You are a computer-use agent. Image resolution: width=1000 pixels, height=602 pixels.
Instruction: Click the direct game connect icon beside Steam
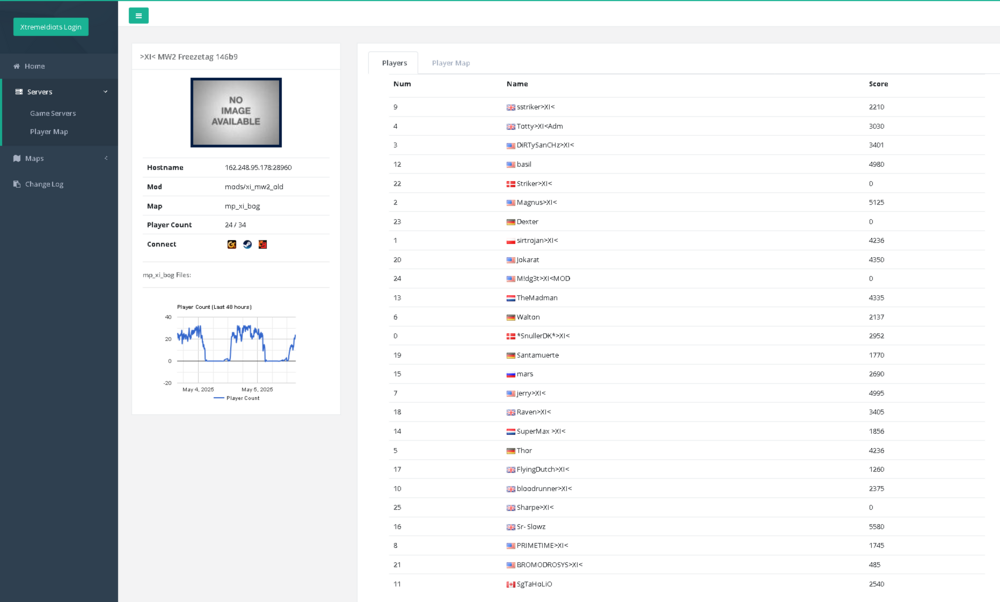[x=262, y=244]
